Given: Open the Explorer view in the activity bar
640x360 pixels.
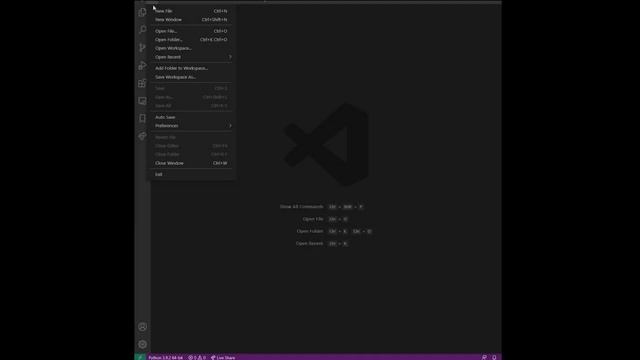Looking at the screenshot, I should (142, 12).
